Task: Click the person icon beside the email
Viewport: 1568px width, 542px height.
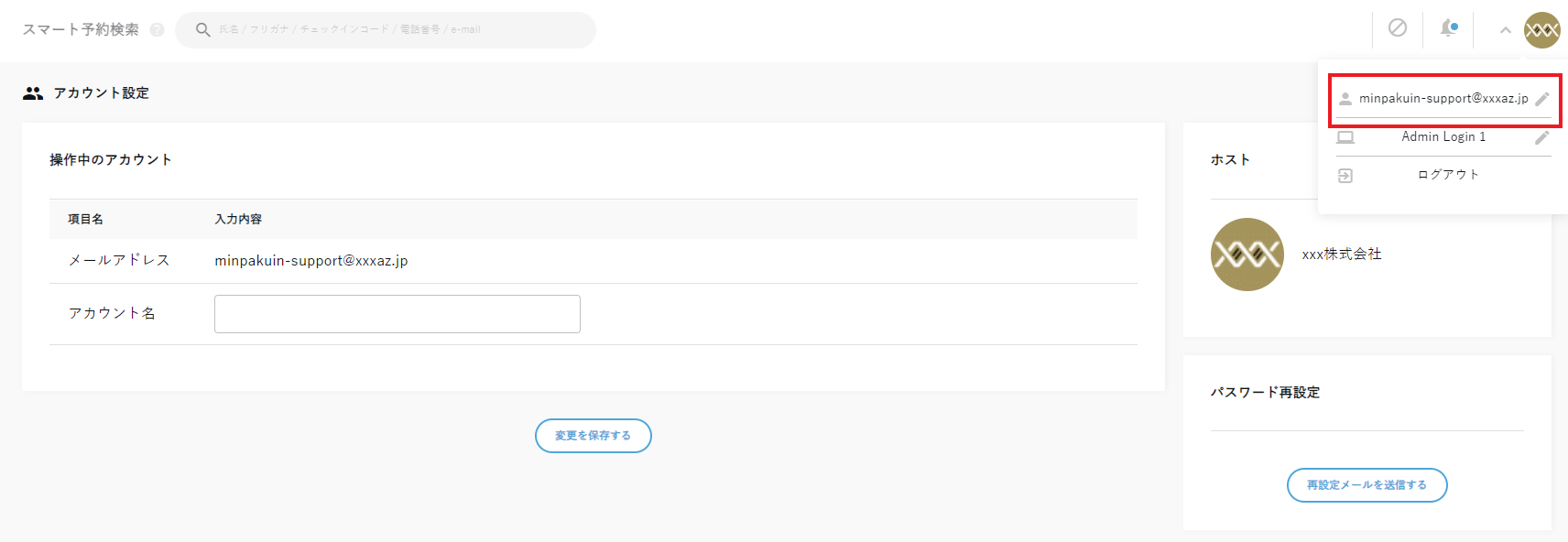Action: 1345,99
